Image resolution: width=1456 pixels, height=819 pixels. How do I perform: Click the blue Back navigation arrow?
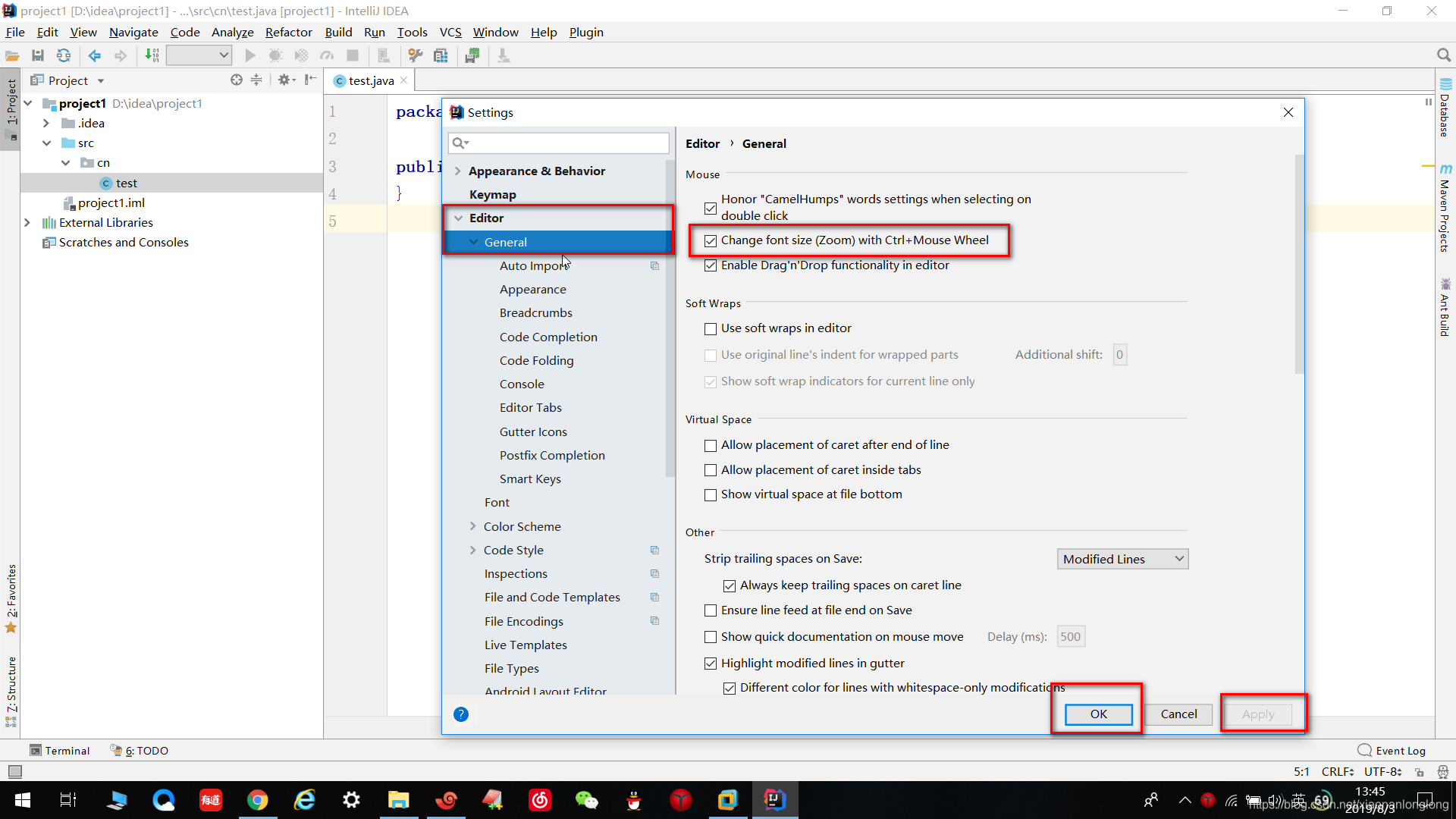coord(95,55)
